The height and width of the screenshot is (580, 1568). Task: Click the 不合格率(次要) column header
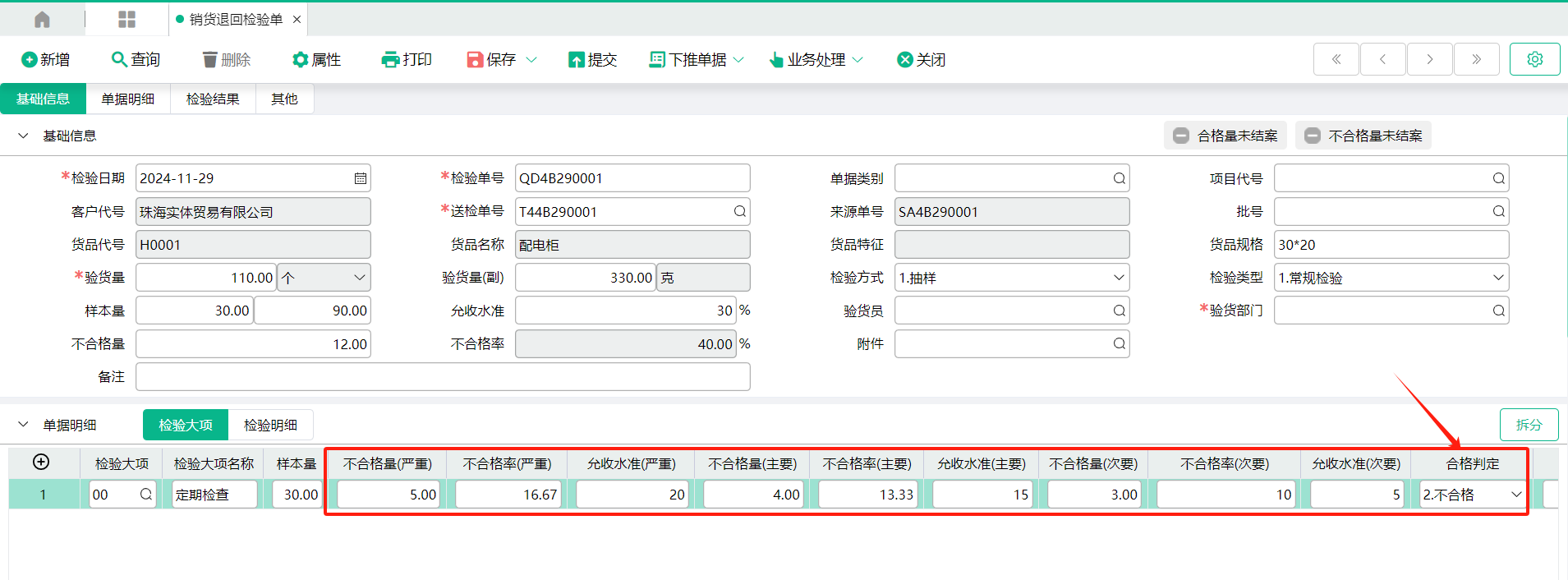click(x=1224, y=464)
